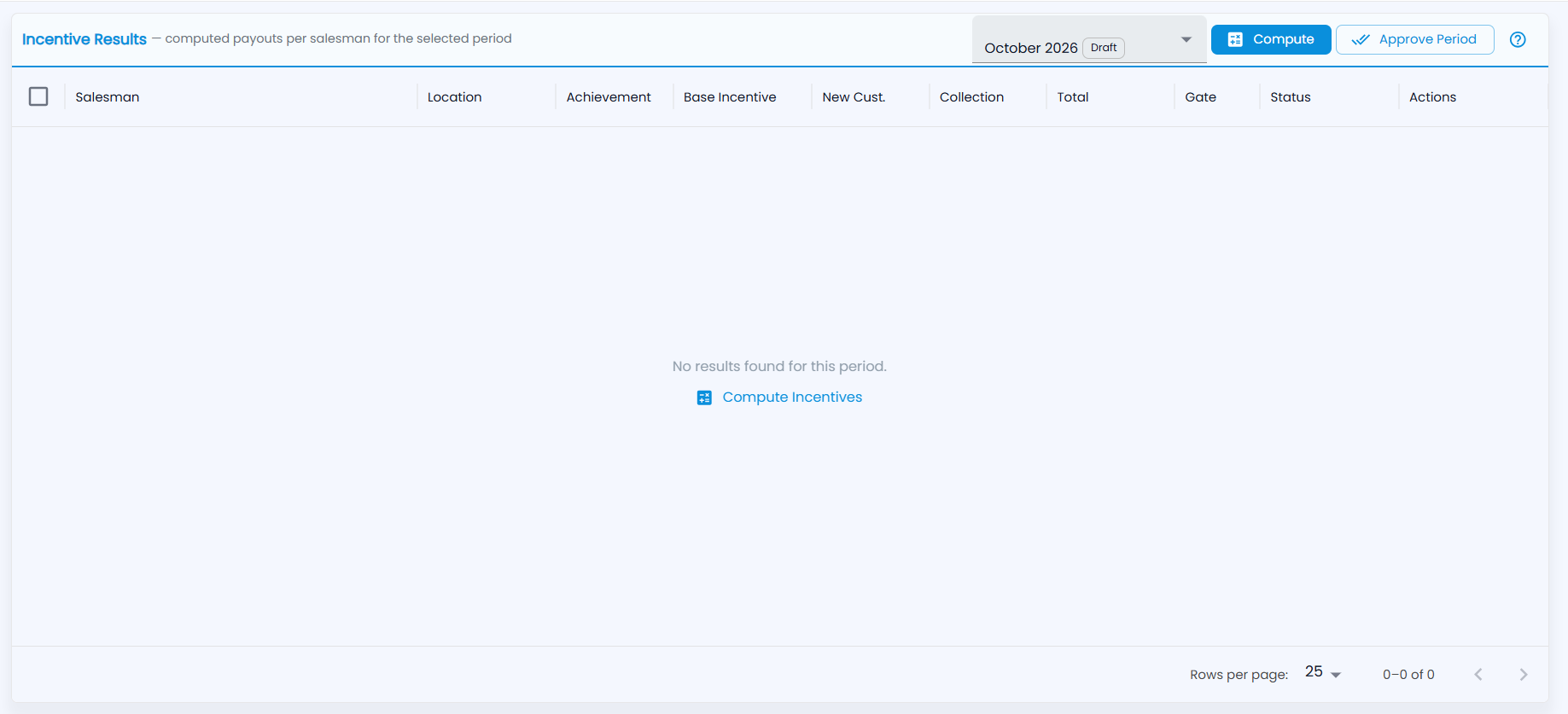This screenshot has height=714, width=1568.
Task: Click the Compute Incentives link
Action: point(779,398)
